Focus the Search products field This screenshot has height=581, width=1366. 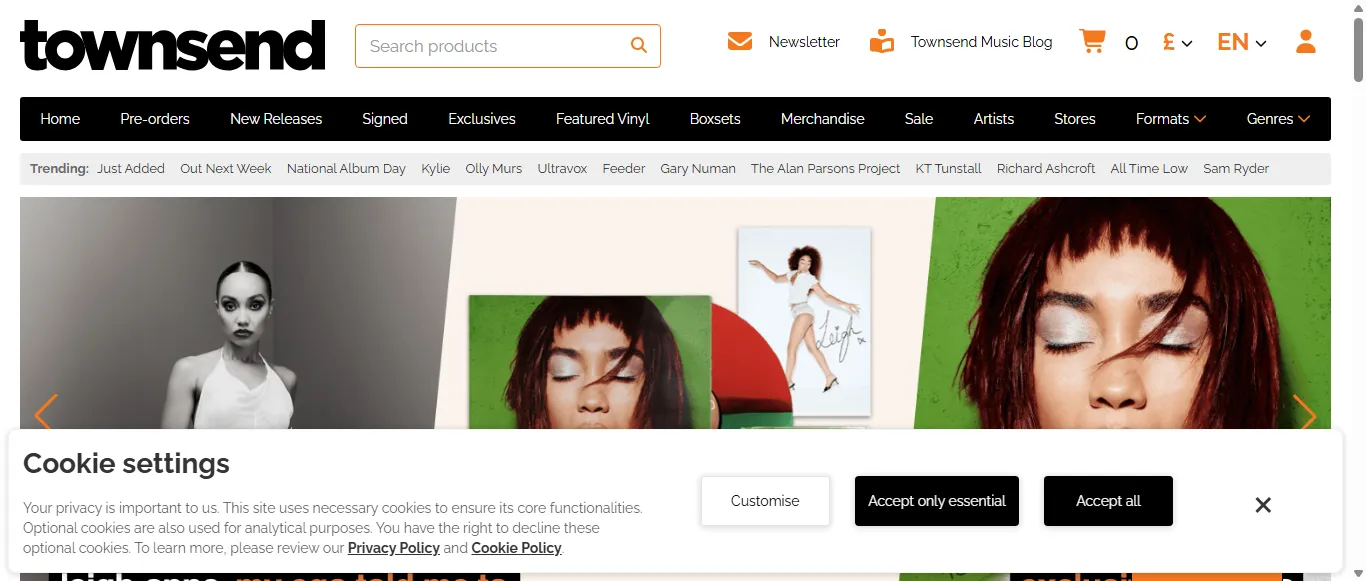click(490, 46)
